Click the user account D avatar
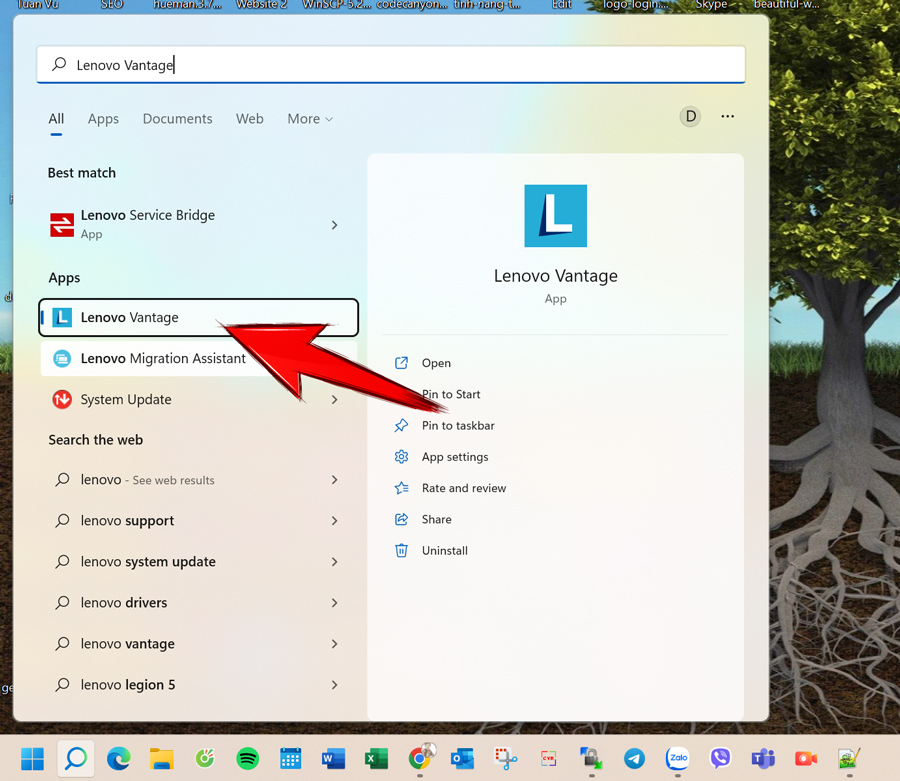Image resolution: width=900 pixels, height=781 pixels. (x=690, y=116)
